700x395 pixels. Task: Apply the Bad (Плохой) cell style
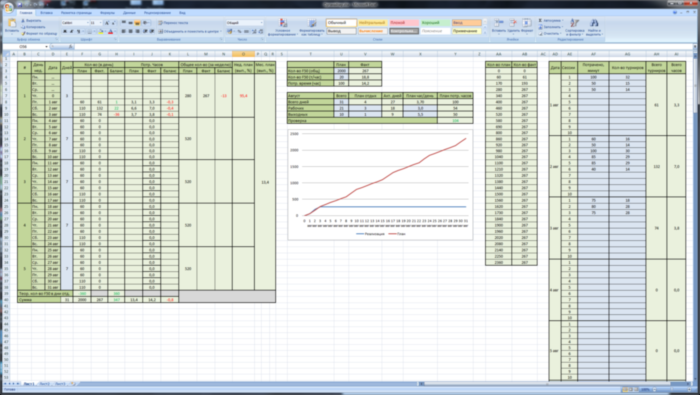coord(404,23)
